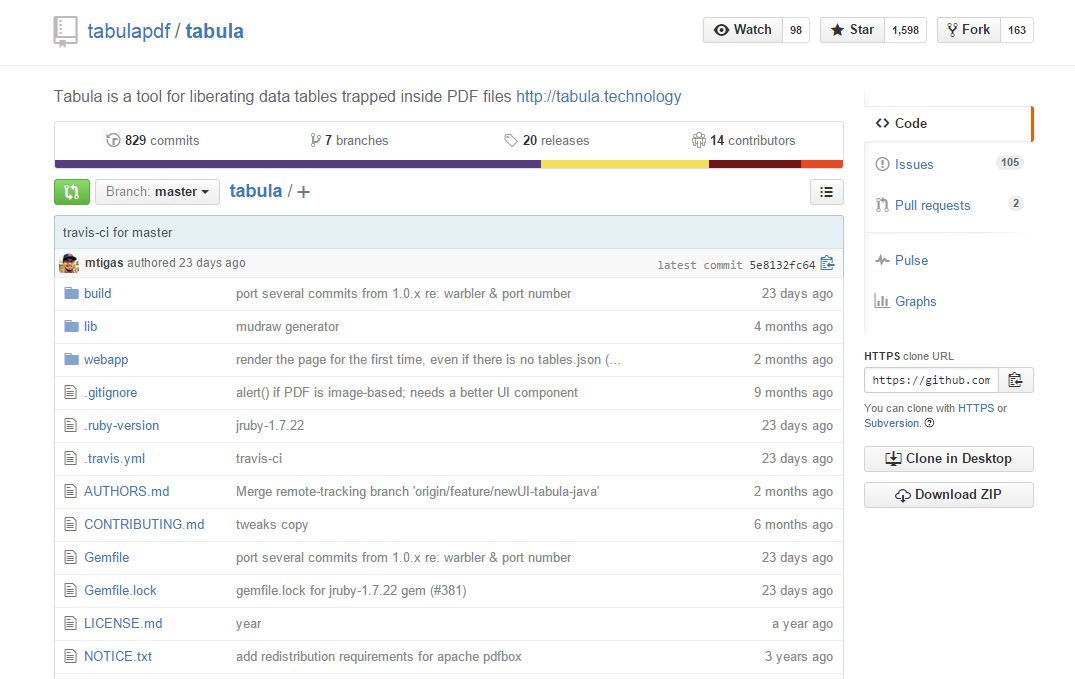Open the tabula.technology website link
The height and width of the screenshot is (679, 1075).
pos(599,97)
